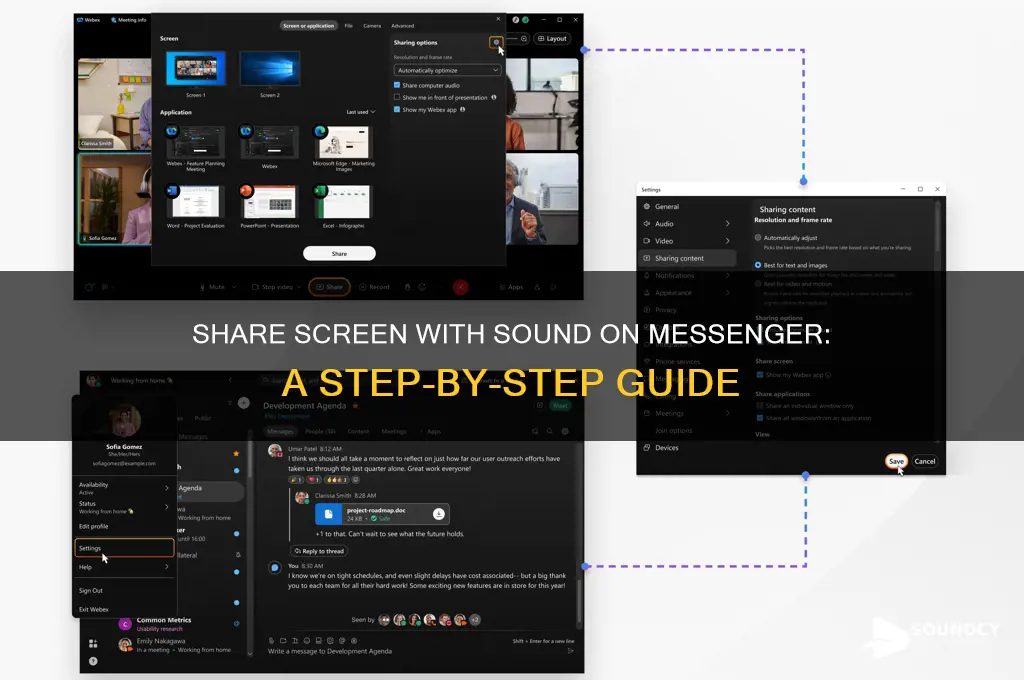Screen dimensions: 1024x680
Task: Open Sharing content settings section
Action: [x=688, y=258]
